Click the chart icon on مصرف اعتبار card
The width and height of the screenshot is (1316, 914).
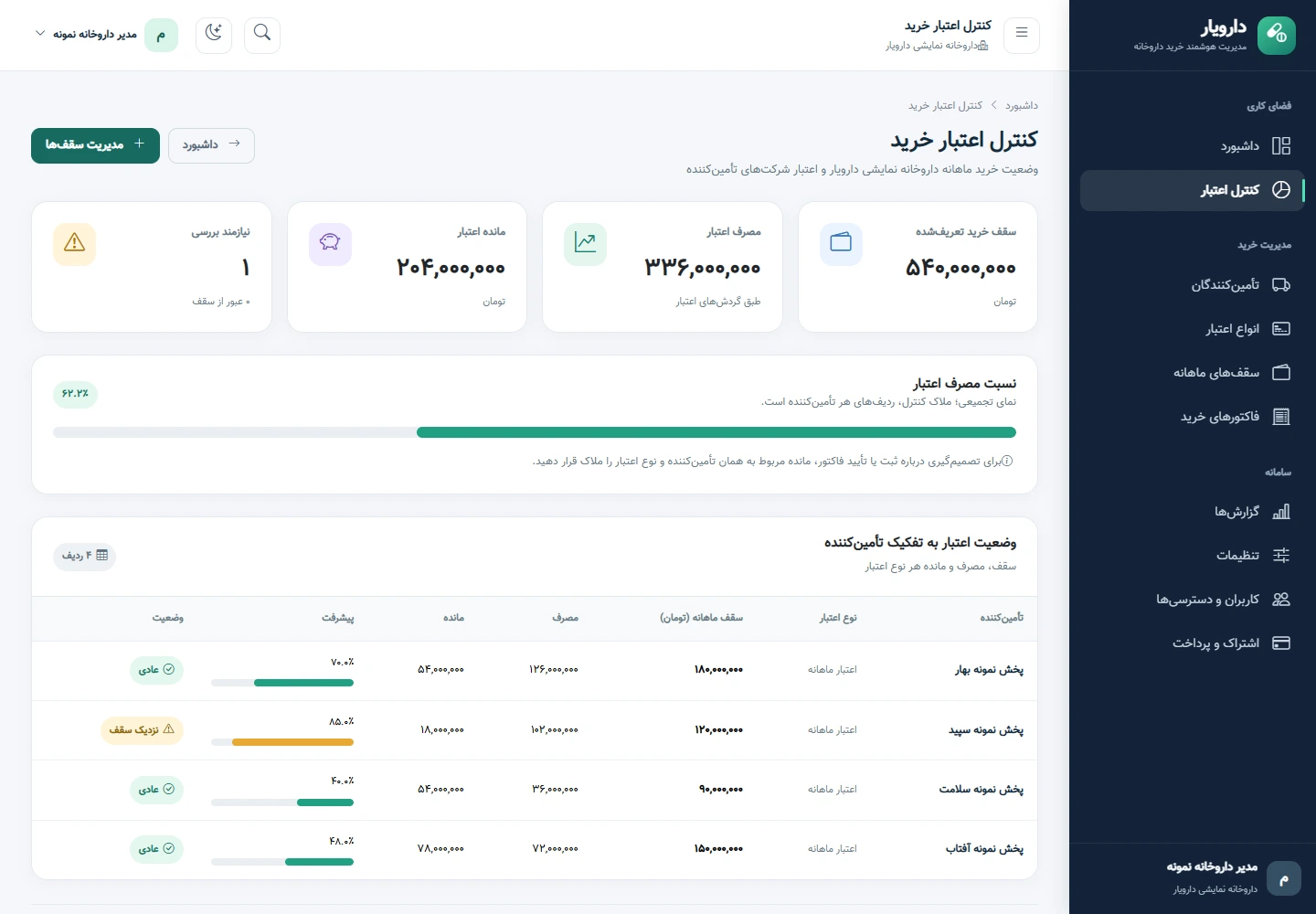[x=585, y=244]
